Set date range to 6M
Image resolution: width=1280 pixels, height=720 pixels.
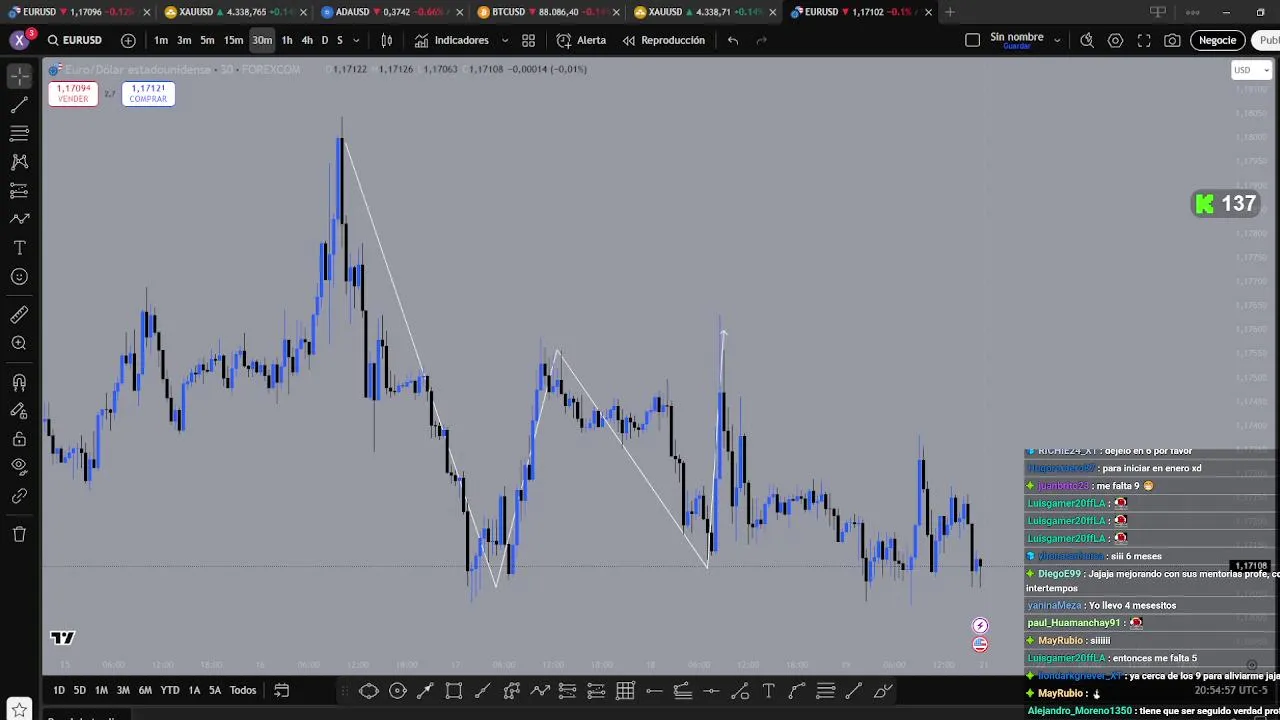tap(145, 690)
